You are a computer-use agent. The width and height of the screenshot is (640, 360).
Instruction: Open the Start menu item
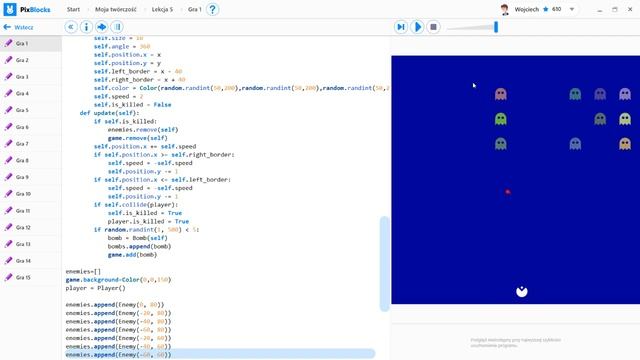[x=73, y=9]
